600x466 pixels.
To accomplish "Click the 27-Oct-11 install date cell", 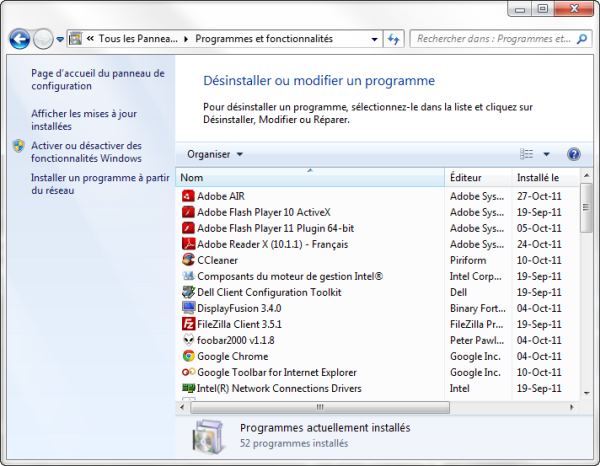I will tap(539, 196).
